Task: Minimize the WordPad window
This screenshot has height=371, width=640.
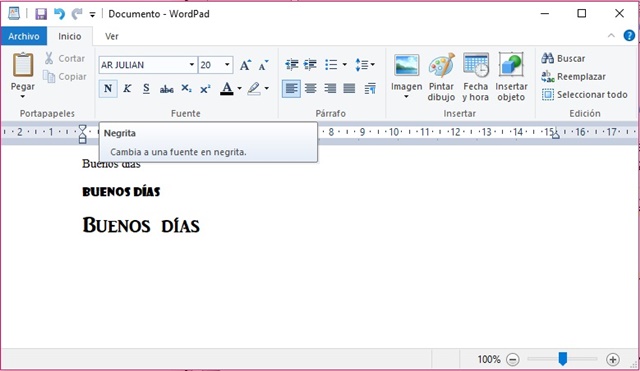Action: click(544, 13)
